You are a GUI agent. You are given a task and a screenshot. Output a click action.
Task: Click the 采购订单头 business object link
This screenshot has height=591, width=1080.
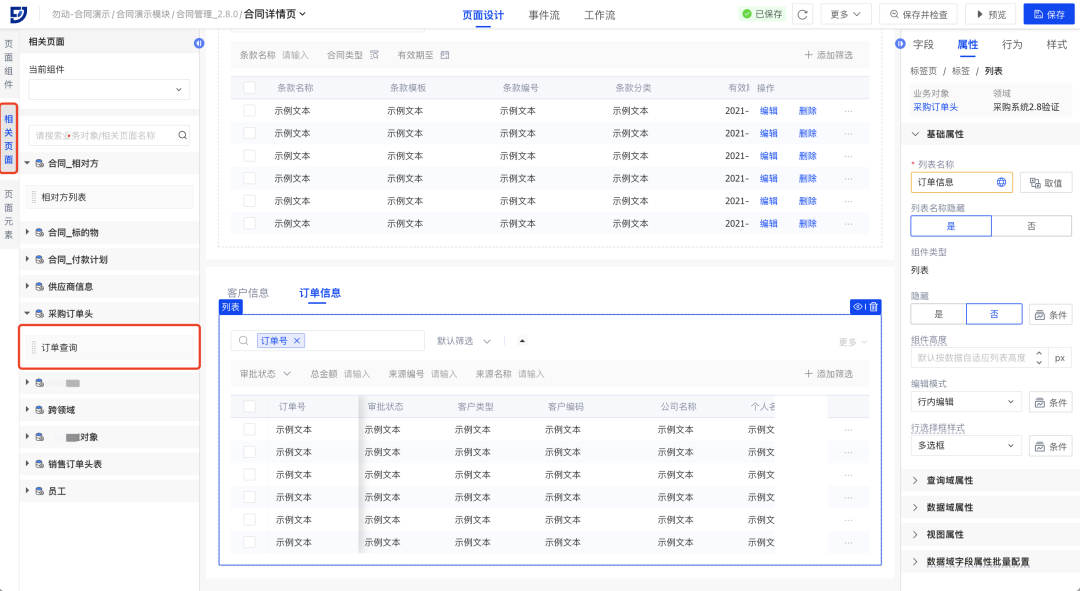tap(935, 106)
